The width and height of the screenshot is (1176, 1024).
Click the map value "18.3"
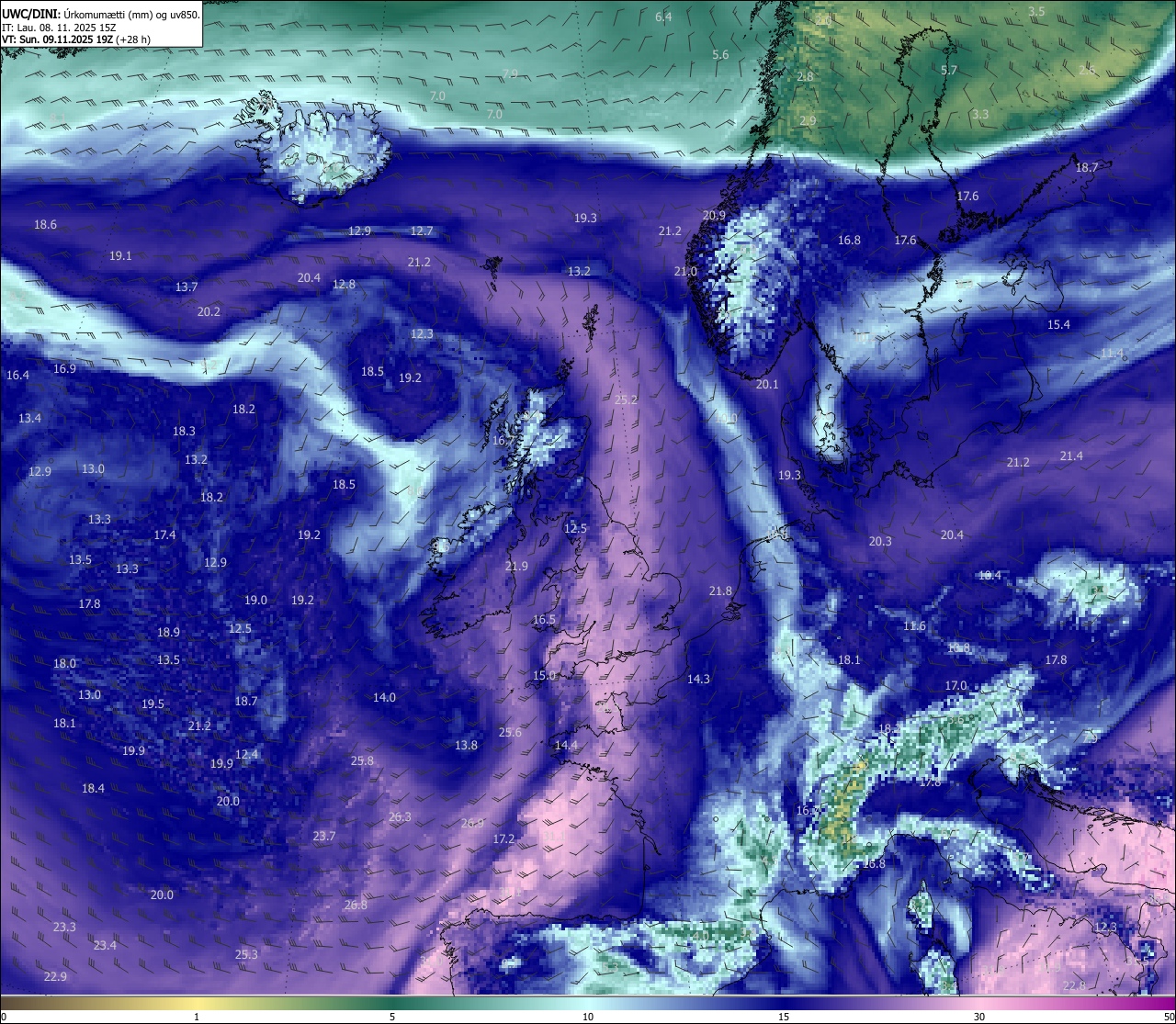click(x=184, y=431)
